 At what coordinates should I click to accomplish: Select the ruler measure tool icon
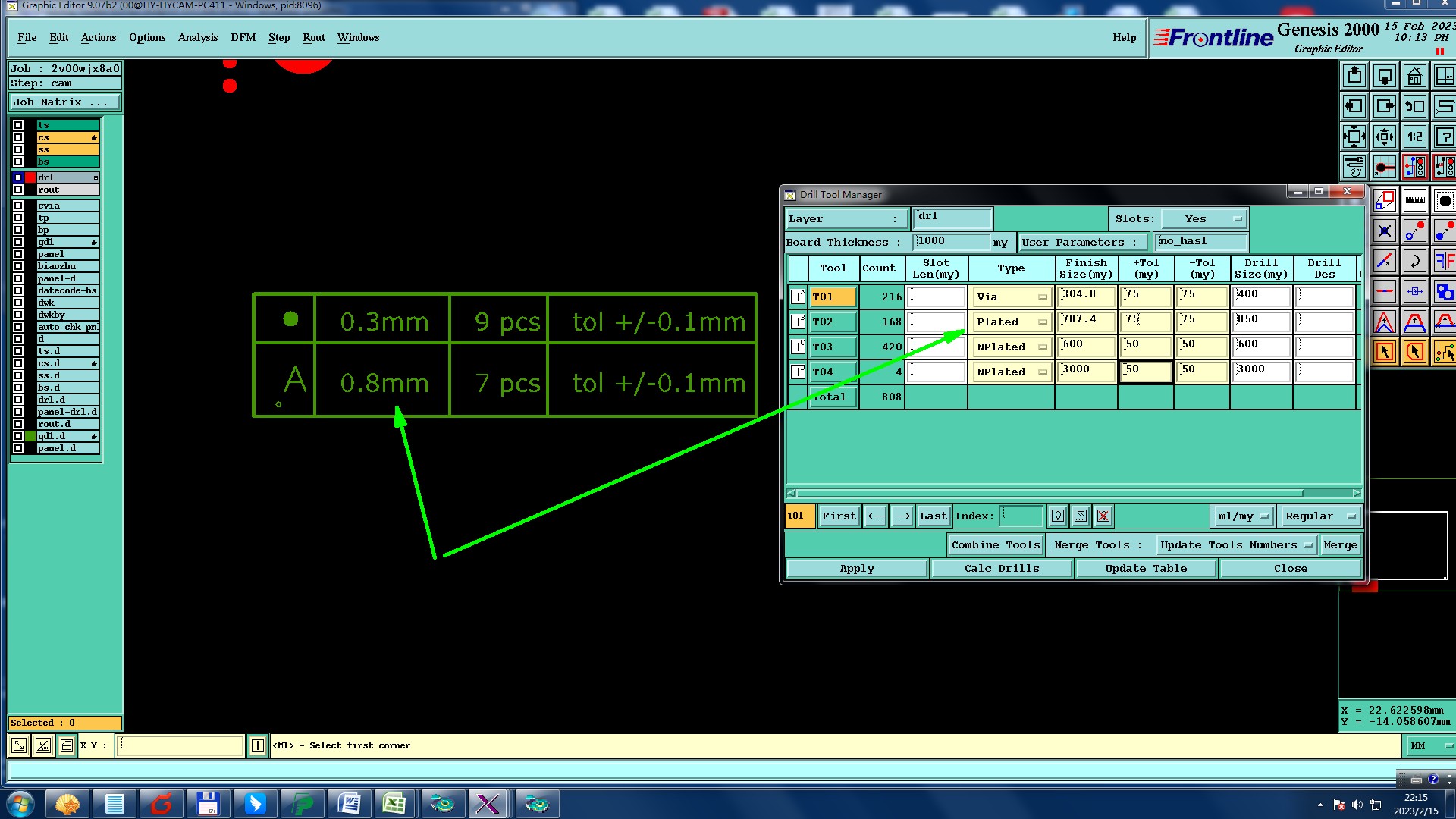click(1414, 201)
